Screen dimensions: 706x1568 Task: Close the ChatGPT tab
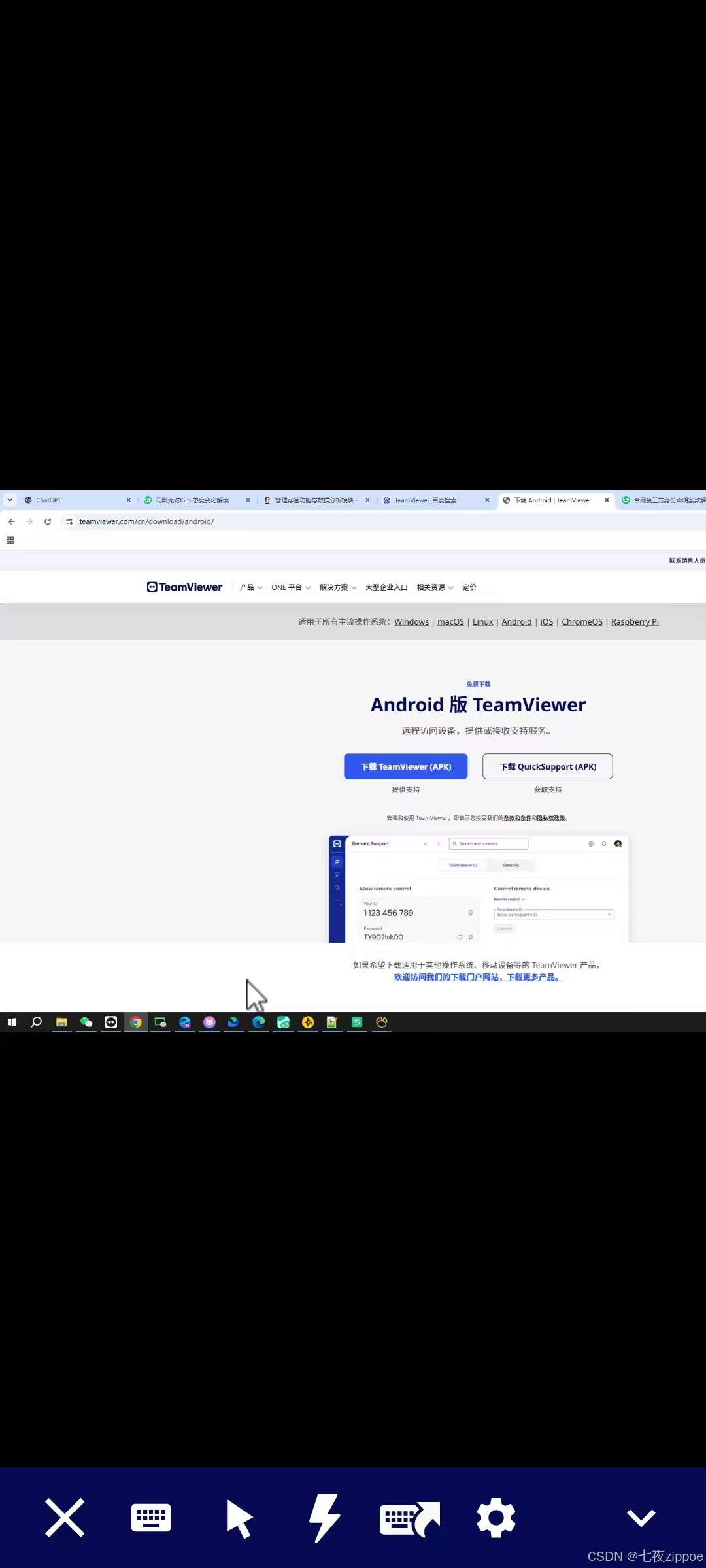pos(128,500)
